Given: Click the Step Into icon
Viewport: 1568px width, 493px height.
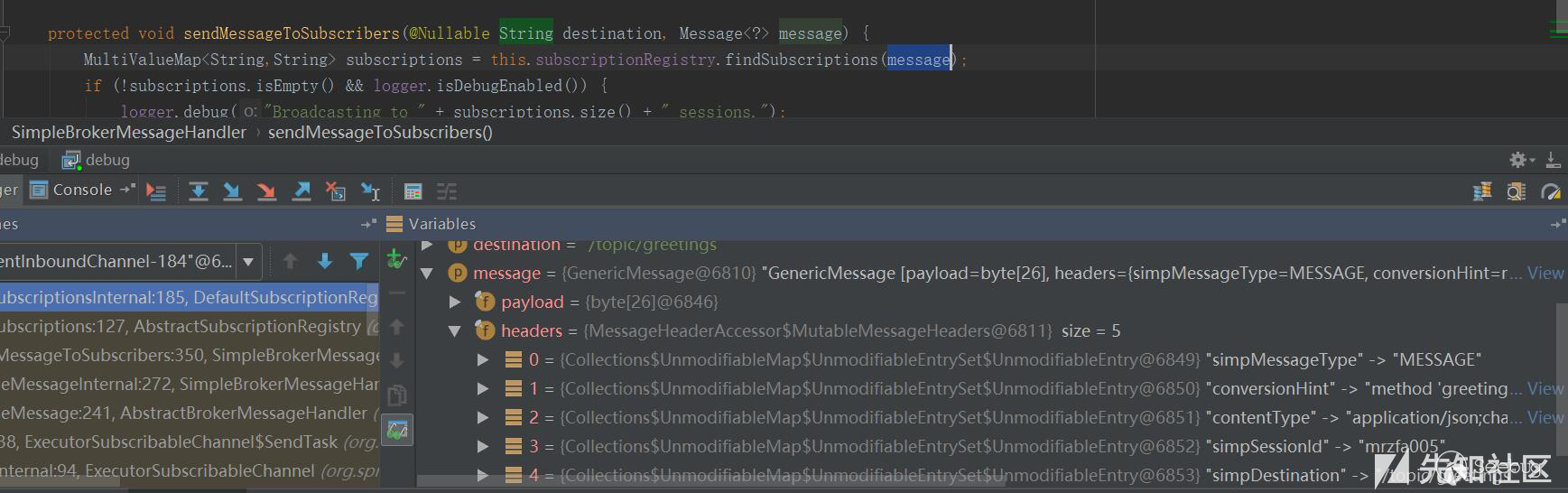Looking at the screenshot, I should (x=232, y=191).
